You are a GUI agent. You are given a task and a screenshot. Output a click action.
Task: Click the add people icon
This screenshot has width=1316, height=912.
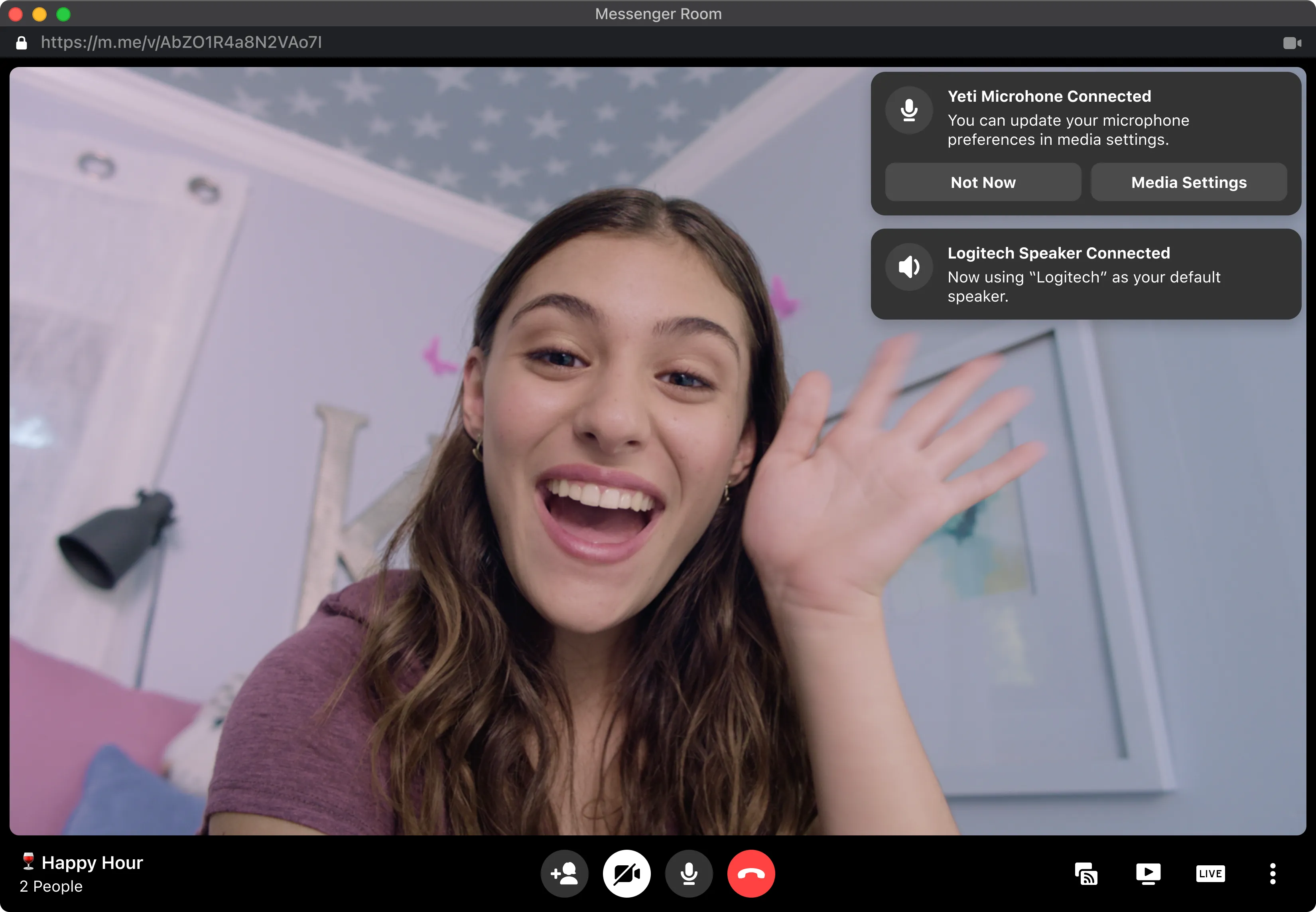(x=564, y=873)
